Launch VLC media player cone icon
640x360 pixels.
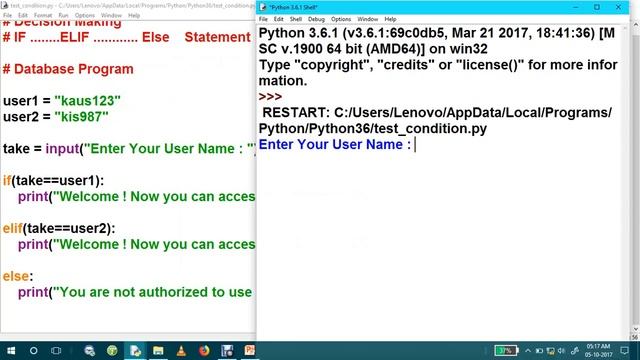(181, 351)
